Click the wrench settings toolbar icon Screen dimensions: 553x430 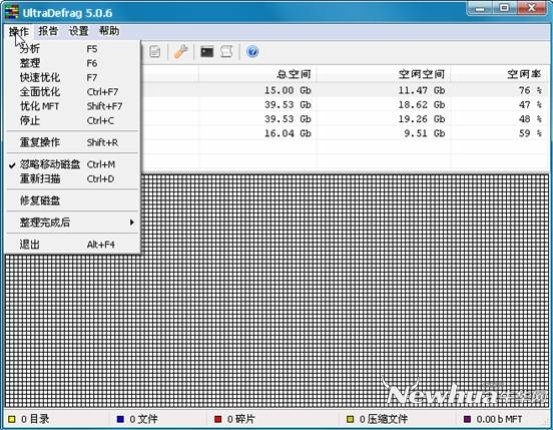[181, 52]
